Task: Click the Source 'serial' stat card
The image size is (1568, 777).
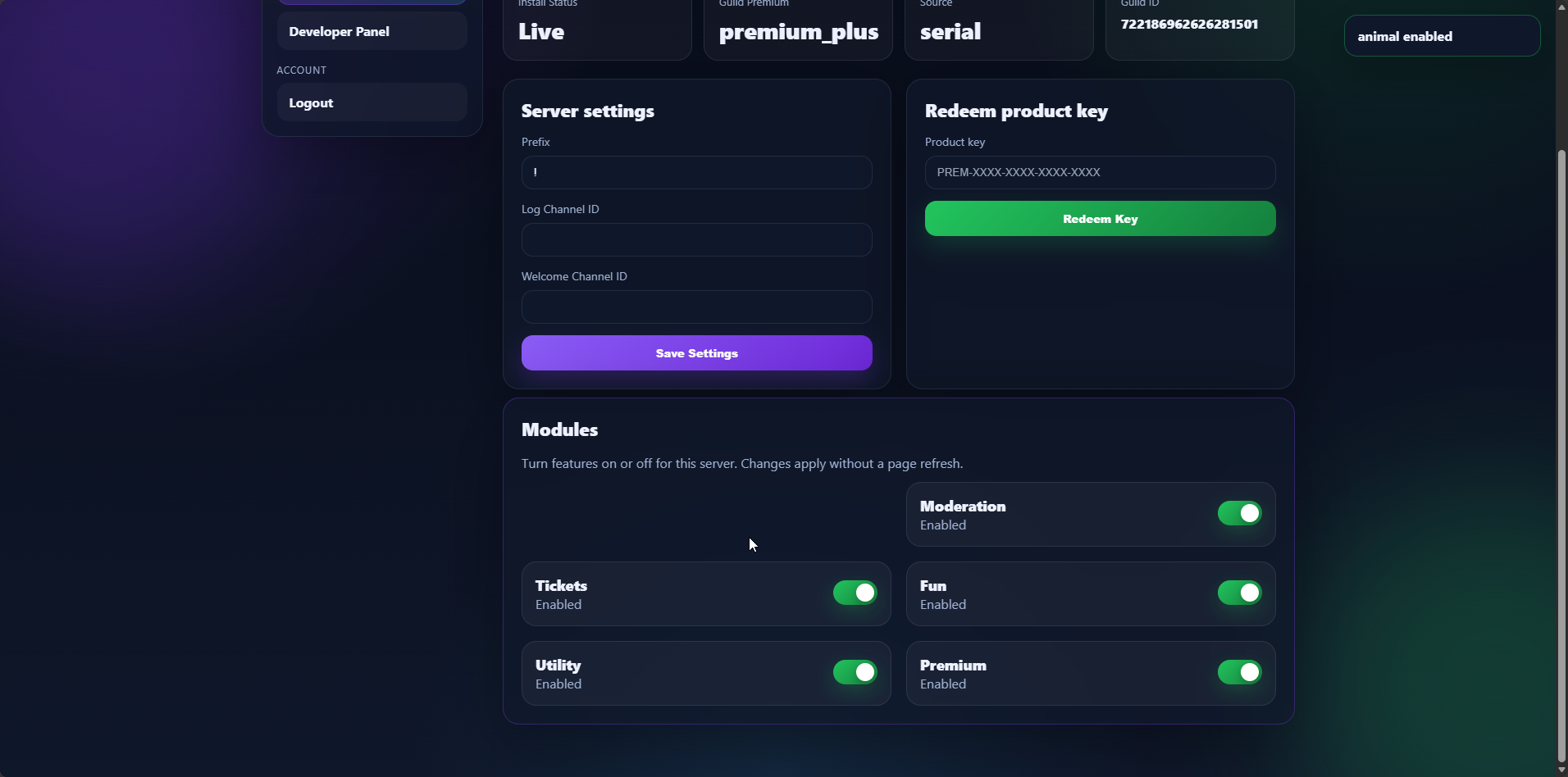Action: tap(999, 30)
